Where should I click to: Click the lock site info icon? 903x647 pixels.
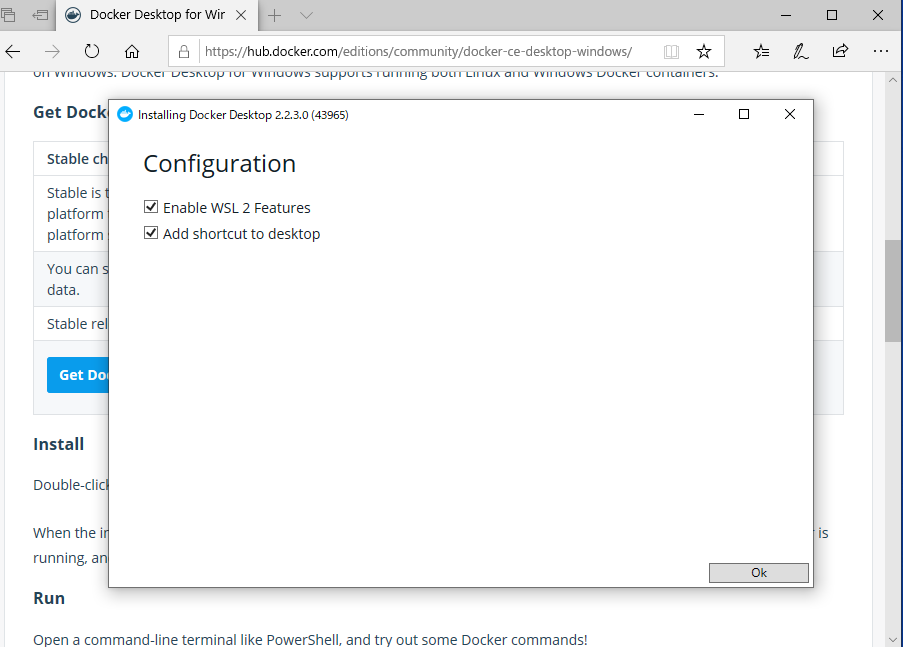(184, 51)
